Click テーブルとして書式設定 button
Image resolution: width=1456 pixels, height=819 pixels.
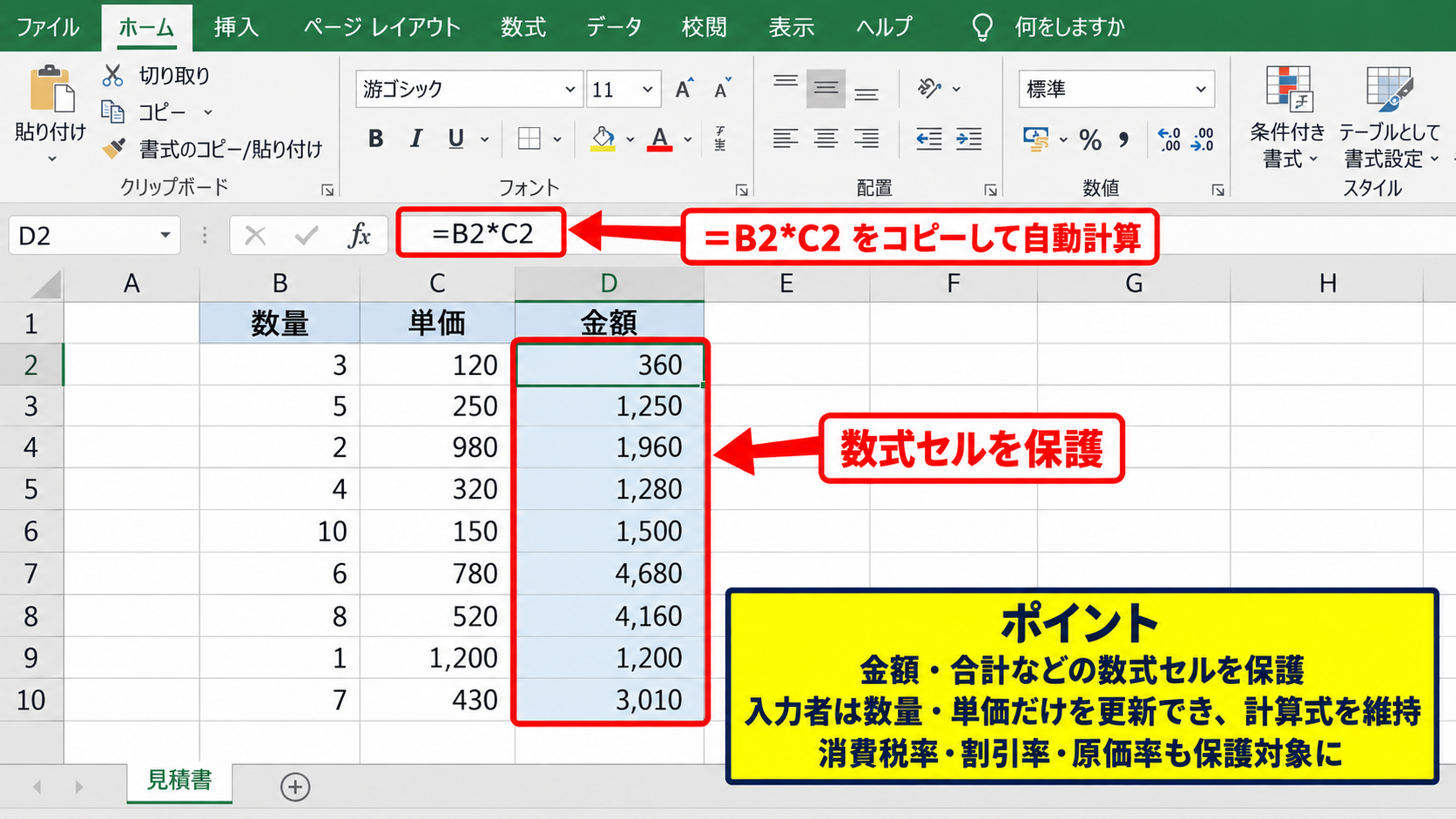[1389, 117]
